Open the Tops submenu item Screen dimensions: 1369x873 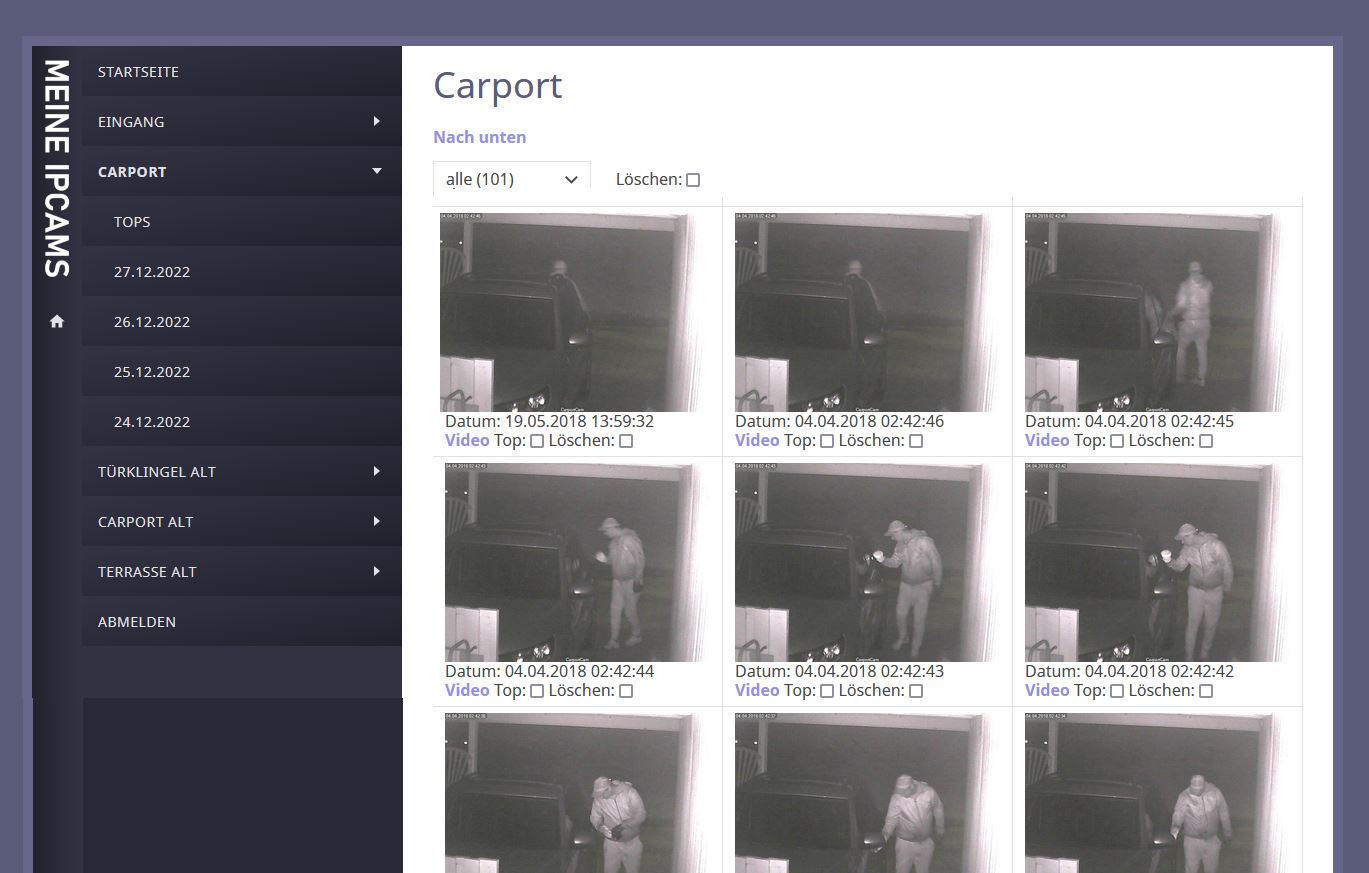click(x=132, y=222)
